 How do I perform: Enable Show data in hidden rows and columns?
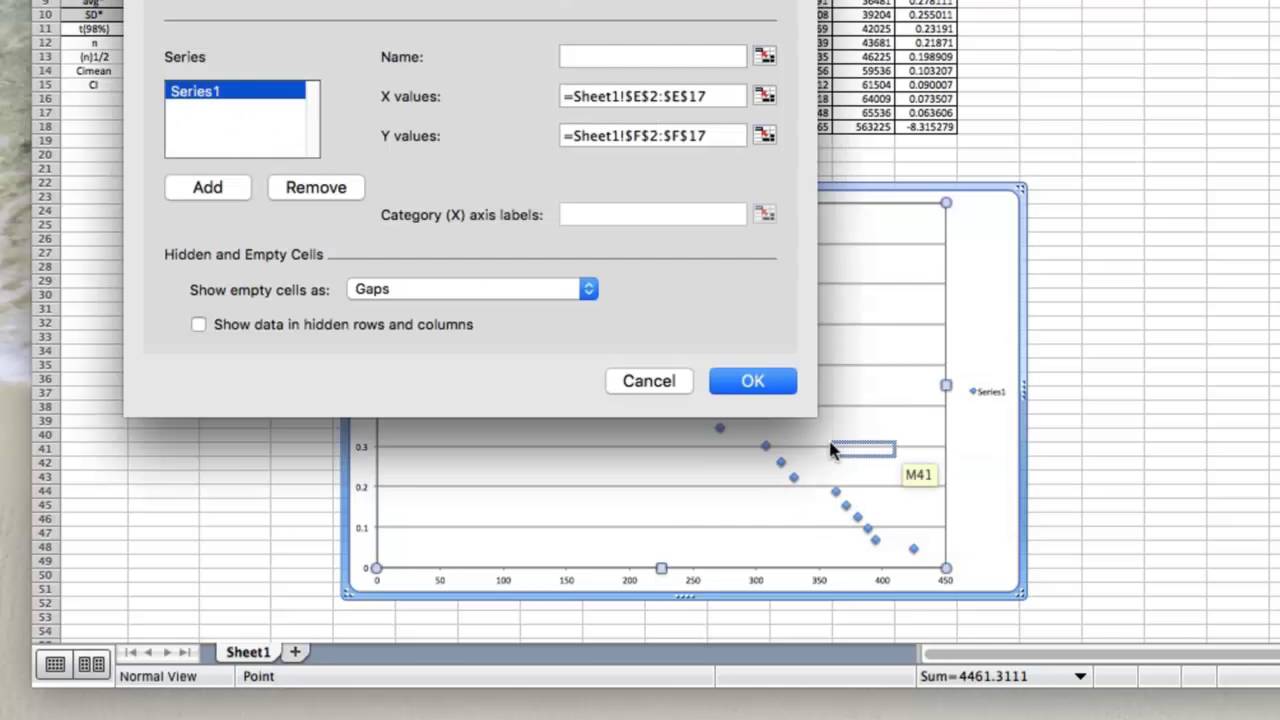(x=198, y=324)
